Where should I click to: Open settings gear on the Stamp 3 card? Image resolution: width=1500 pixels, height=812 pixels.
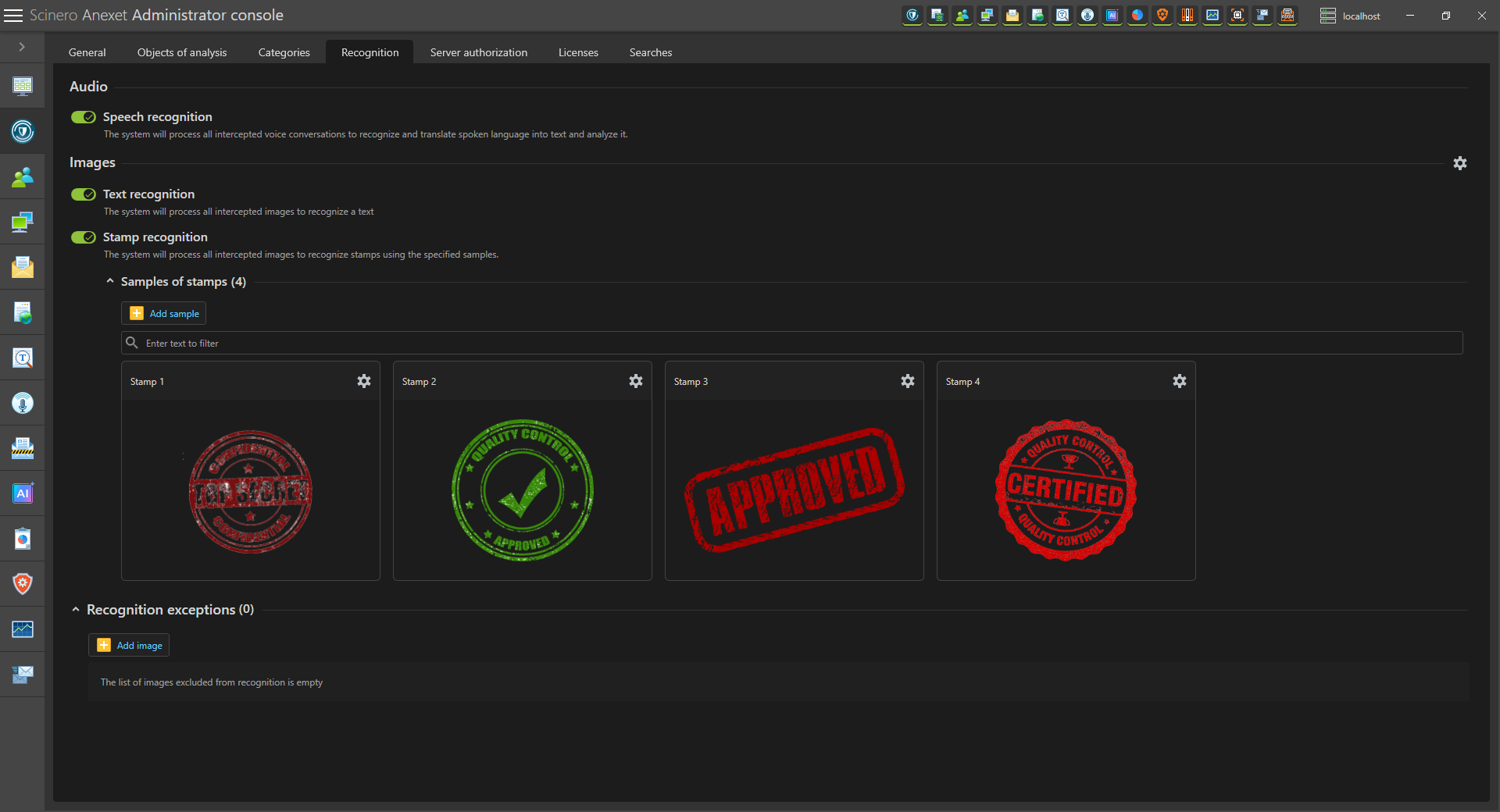click(x=908, y=381)
